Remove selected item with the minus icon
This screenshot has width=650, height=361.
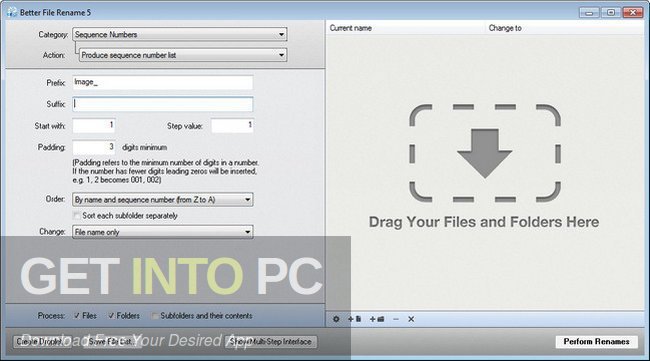point(396,319)
